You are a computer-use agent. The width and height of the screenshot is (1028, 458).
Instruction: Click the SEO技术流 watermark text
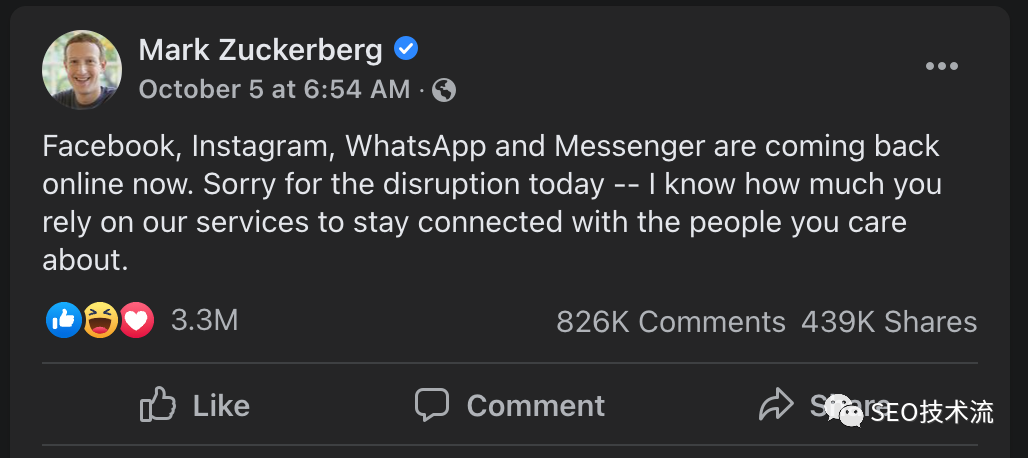[932, 412]
